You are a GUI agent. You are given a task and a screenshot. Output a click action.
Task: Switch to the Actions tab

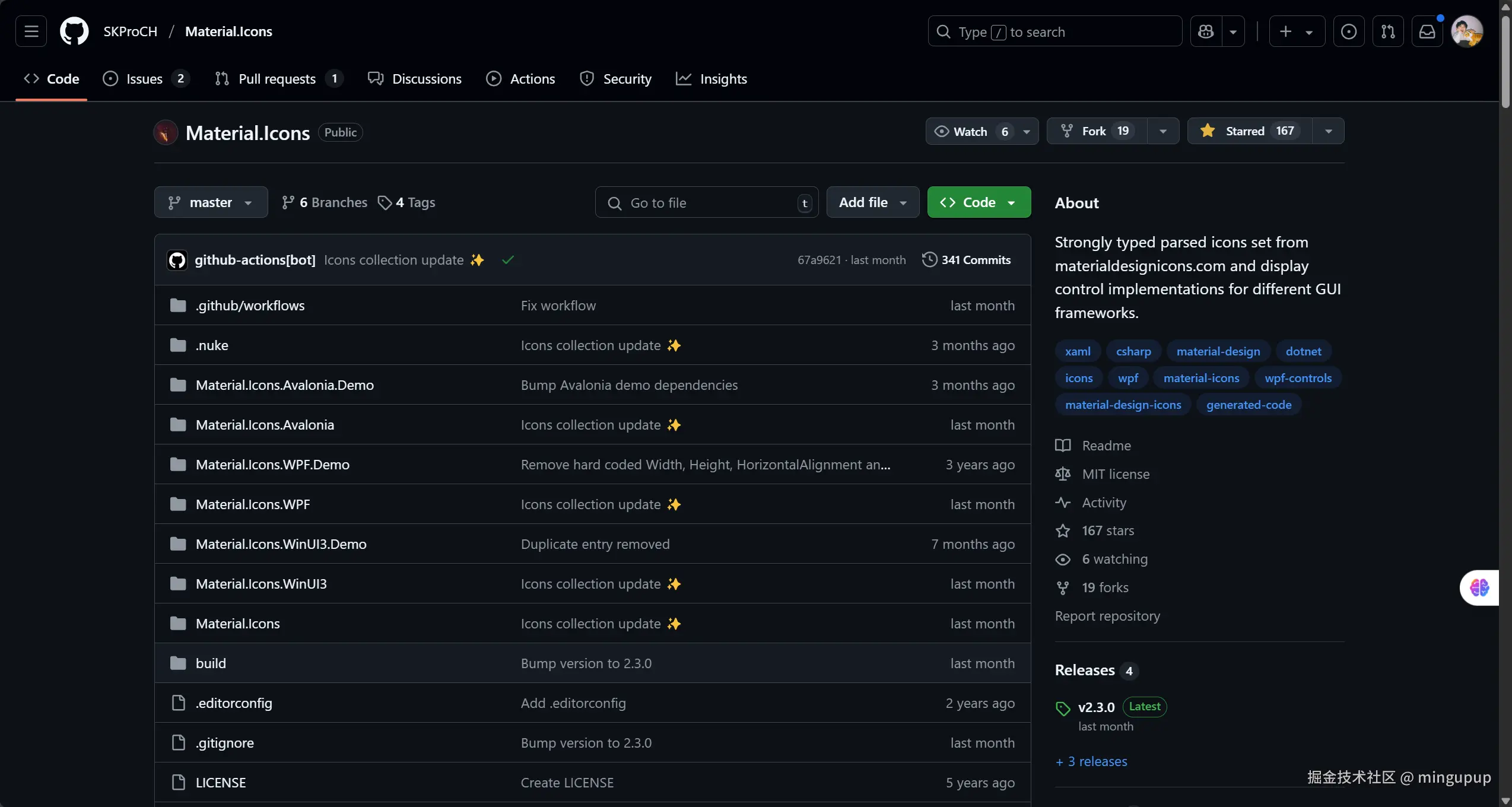point(520,79)
